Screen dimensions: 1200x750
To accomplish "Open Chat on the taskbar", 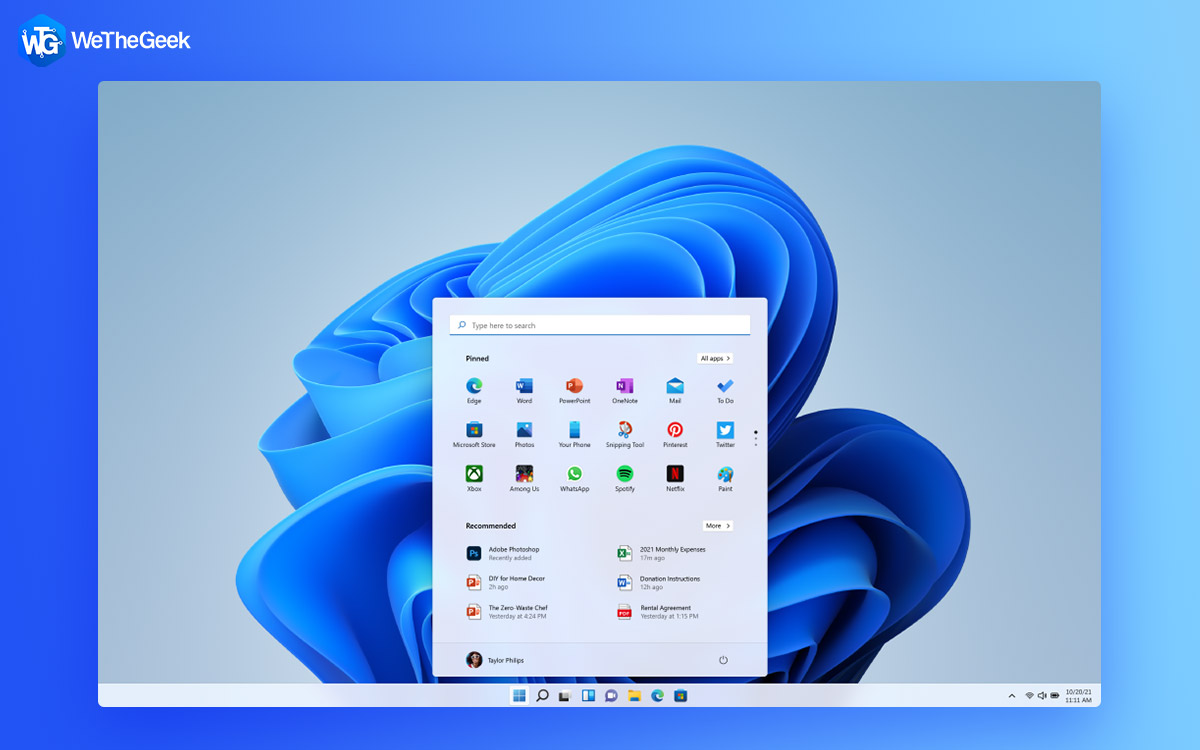I will 611,695.
